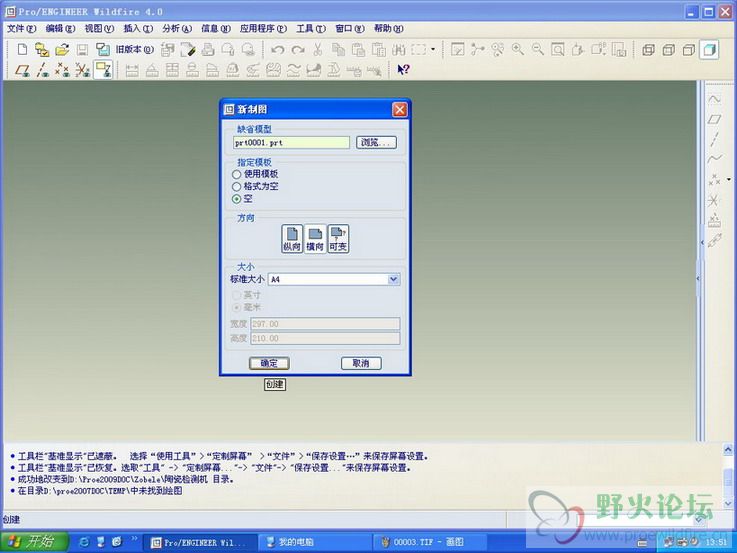Click the Paste icon in toolbar
The height and width of the screenshot is (553, 737).
[x=358, y=49]
